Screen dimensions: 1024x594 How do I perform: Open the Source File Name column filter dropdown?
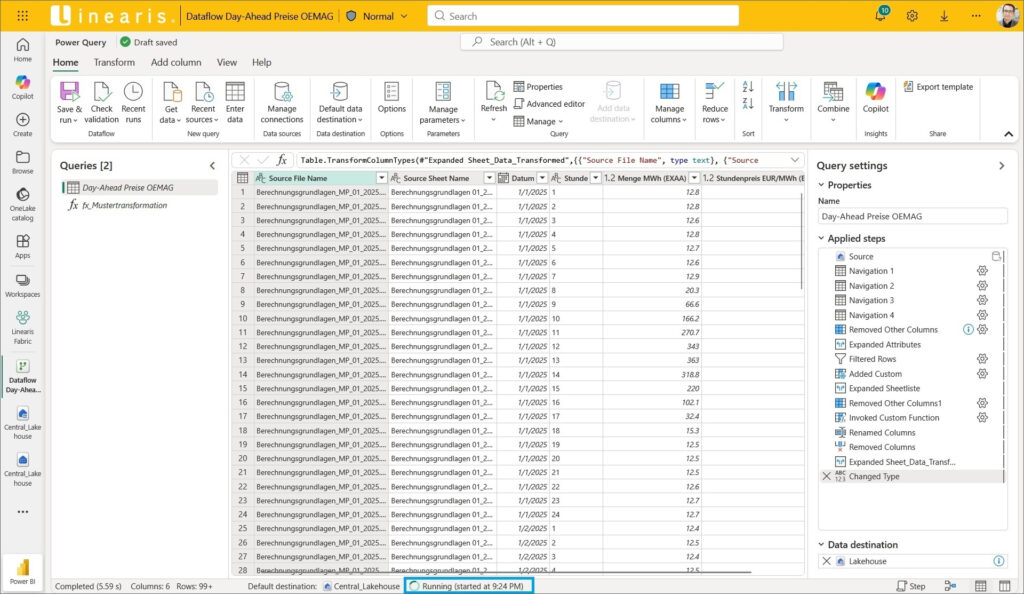pyautogui.click(x=381, y=178)
